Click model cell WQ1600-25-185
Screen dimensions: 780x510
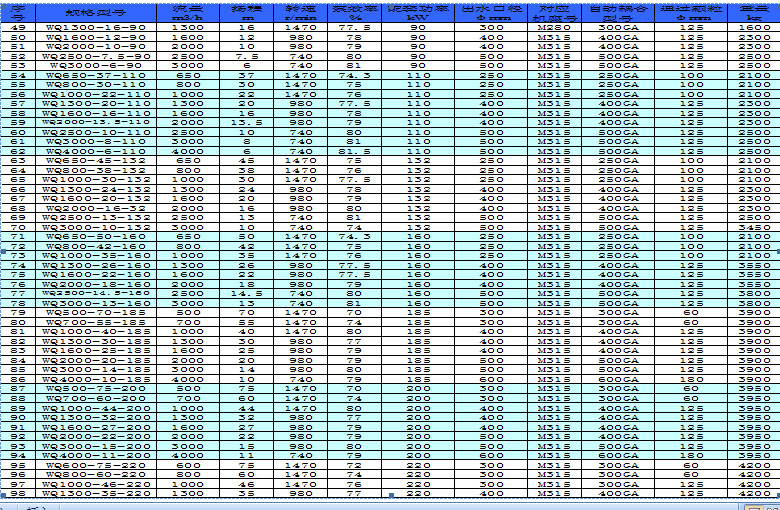[x=96, y=350]
